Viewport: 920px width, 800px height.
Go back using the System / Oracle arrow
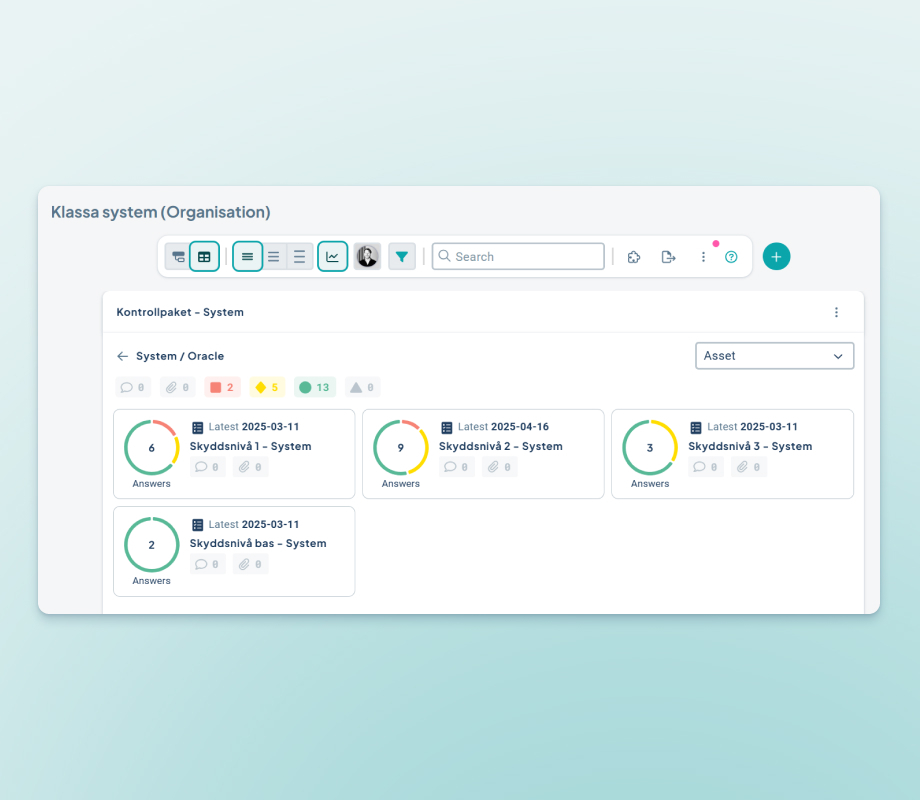[x=122, y=356]
